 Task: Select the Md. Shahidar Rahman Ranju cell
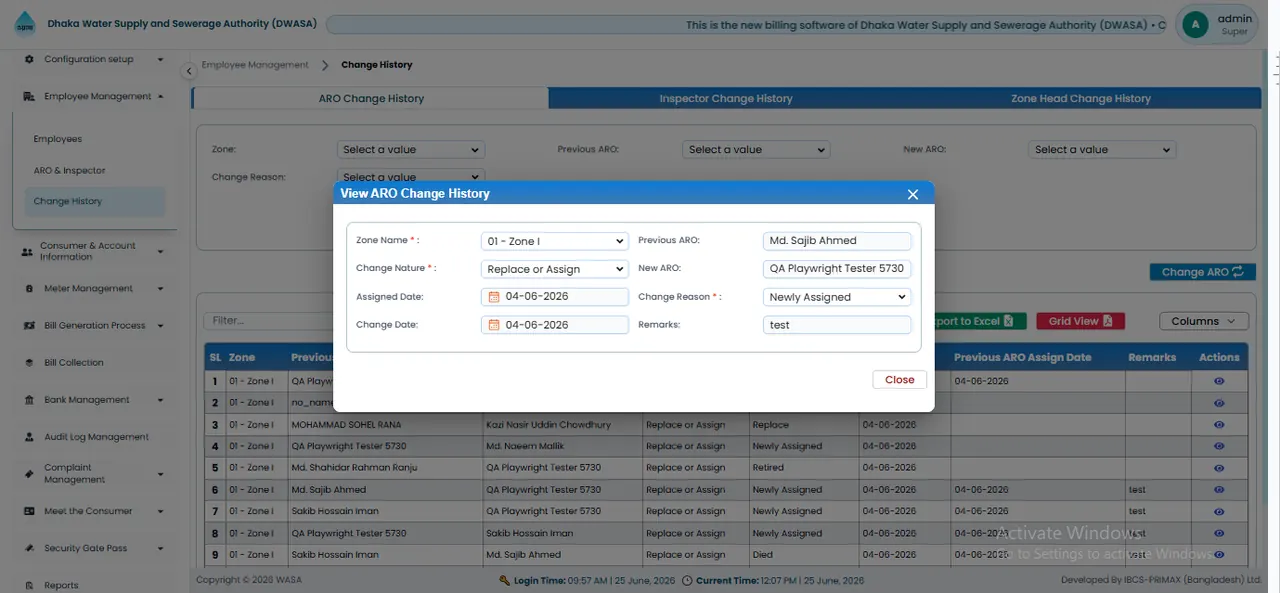pyautogui.click(x=384, y=468)
